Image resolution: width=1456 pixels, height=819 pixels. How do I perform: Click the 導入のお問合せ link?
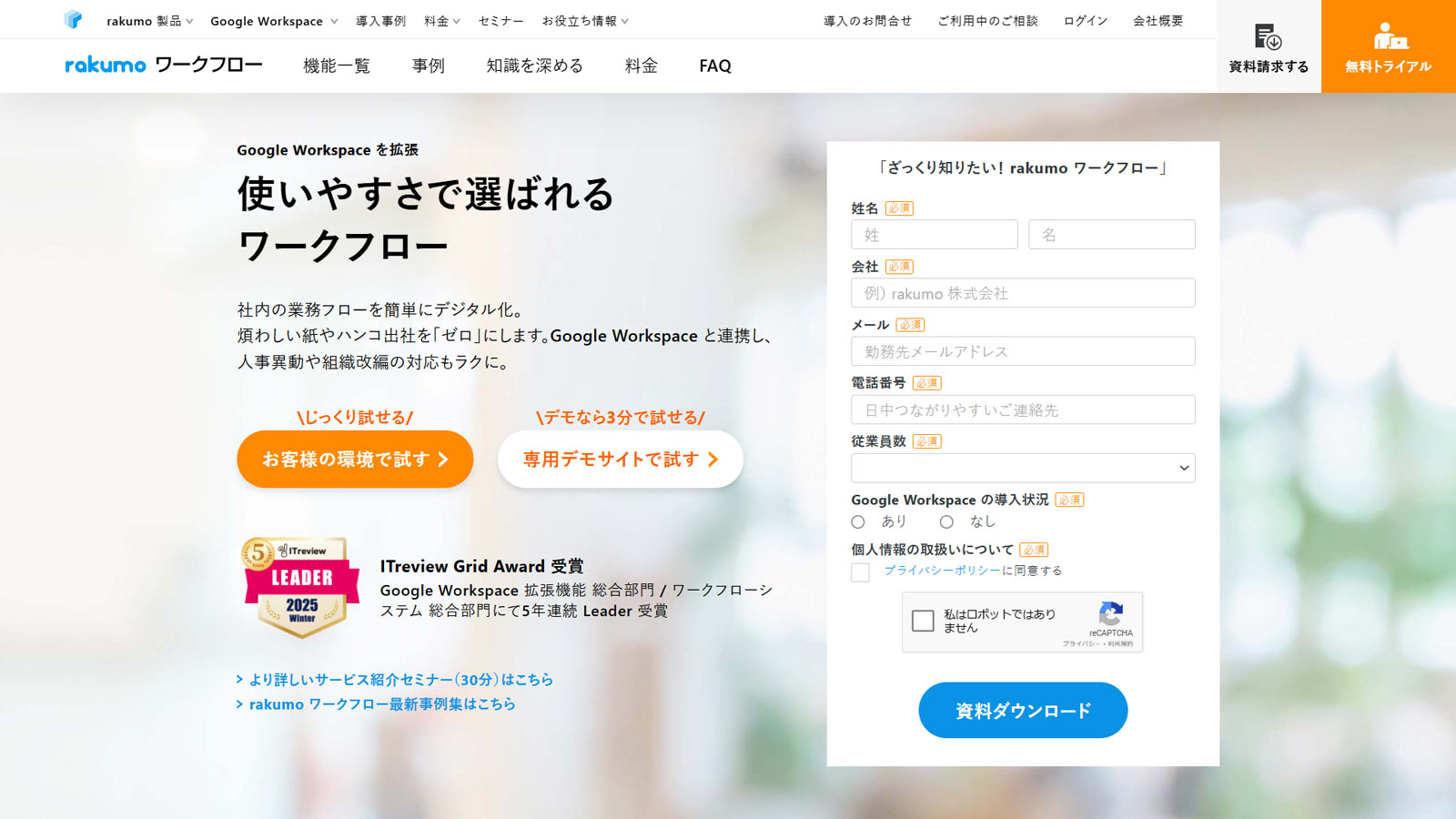pos(867,21)
